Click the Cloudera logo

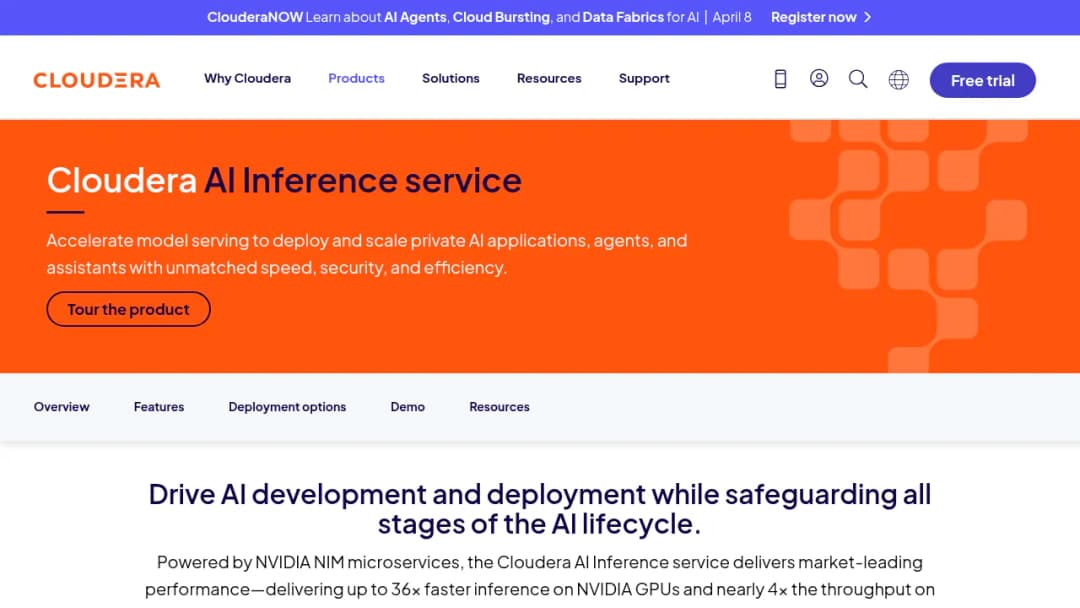(96, 80)
